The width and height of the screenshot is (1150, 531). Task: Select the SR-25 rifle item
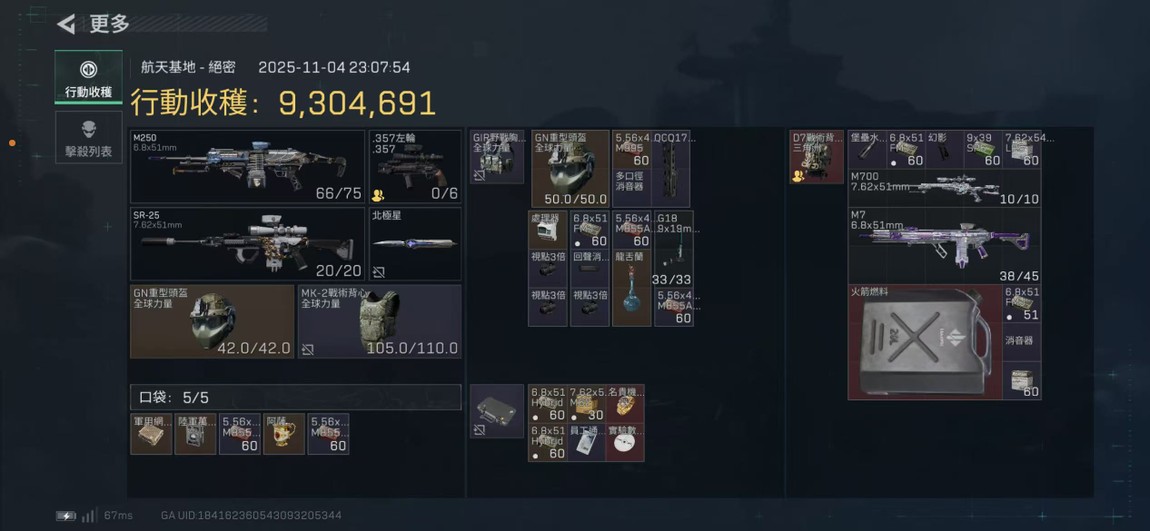tap(247, 243)
